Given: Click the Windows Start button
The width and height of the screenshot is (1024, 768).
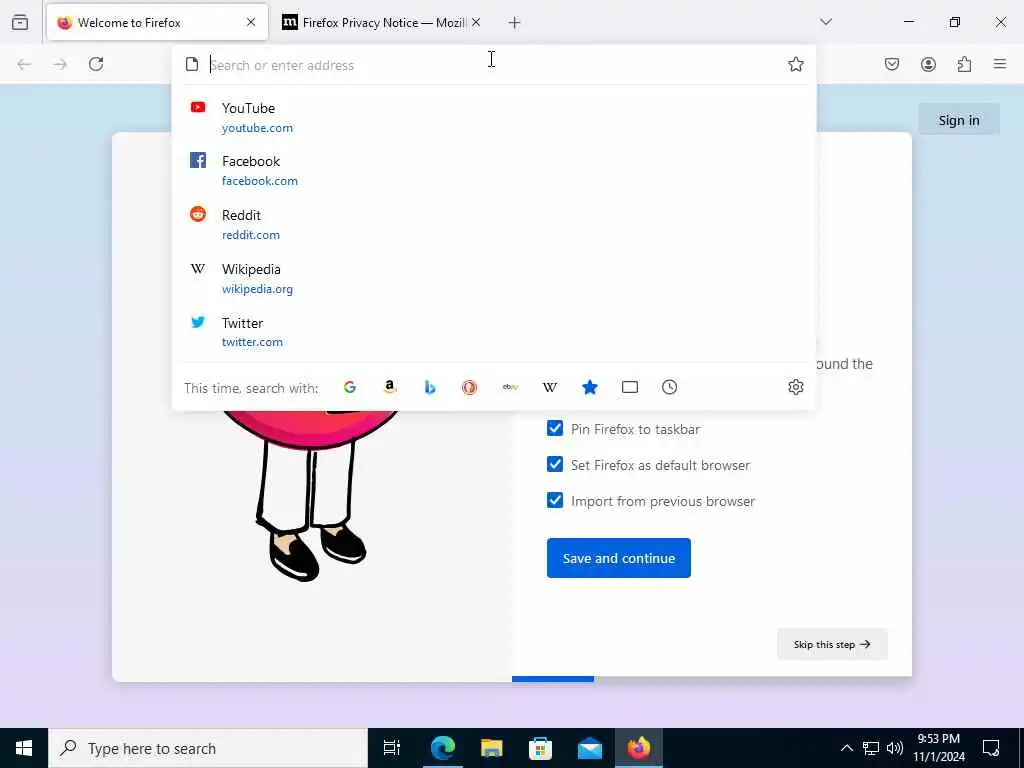Looking at the screenshot, I should coord(24,748).
